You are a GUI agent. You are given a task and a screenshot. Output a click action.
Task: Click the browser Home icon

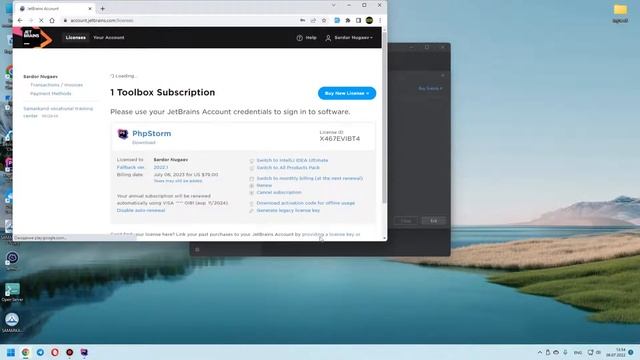[x=52, y=20]
